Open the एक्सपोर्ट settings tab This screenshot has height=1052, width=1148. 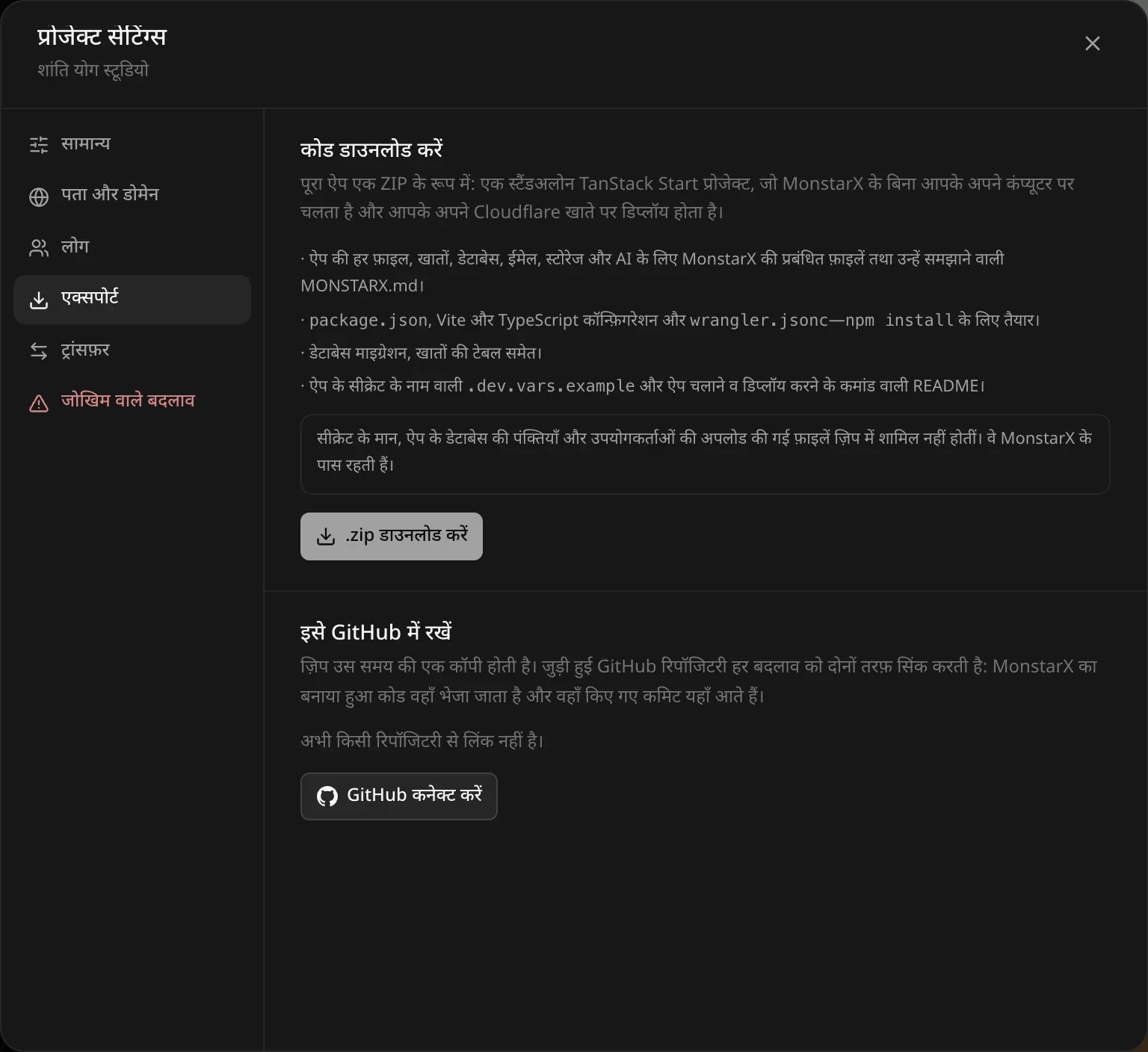pyautogui.click(x=132, y=299)
